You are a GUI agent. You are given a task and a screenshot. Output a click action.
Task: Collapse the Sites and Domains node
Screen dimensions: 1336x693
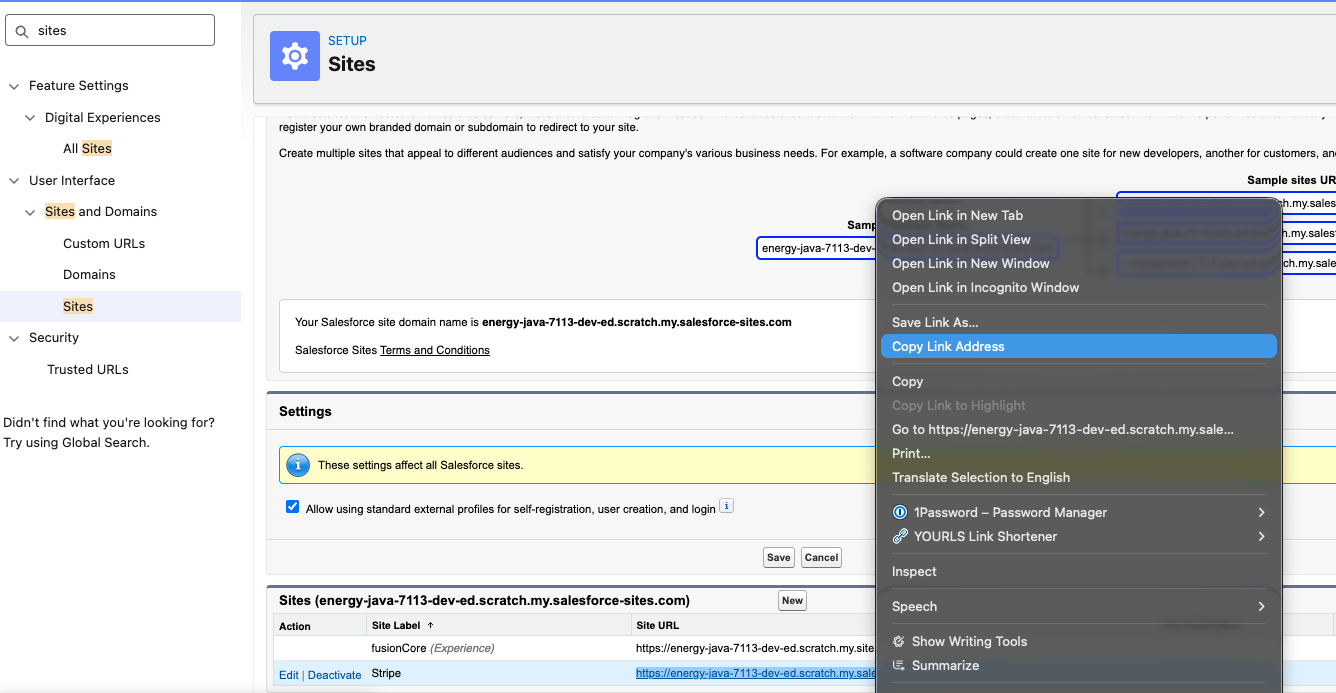pyautogui.click(x=30, y=212)
